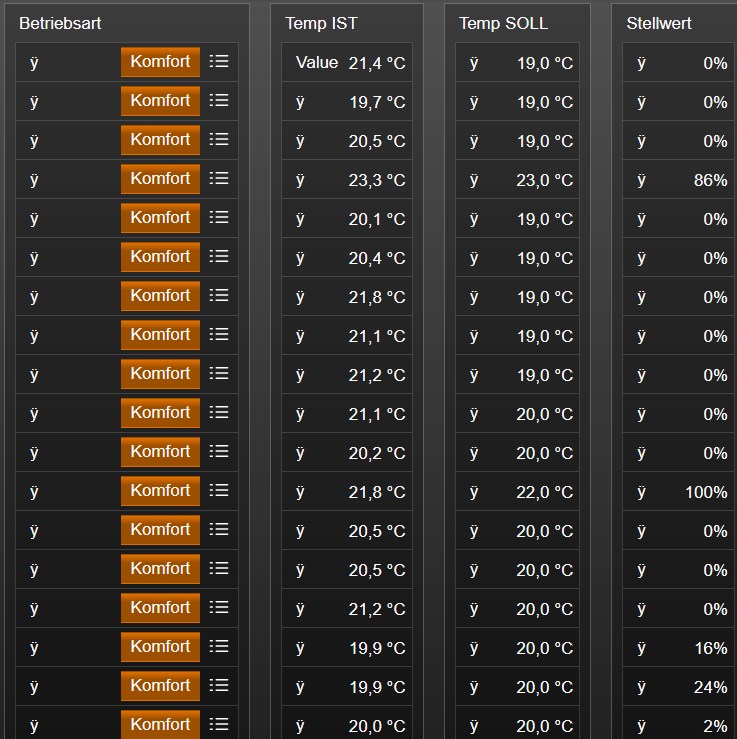The image size is (737, 739).
Task: Click the ÿ icon beside 100% Stellwert
Action: [641, 492]
